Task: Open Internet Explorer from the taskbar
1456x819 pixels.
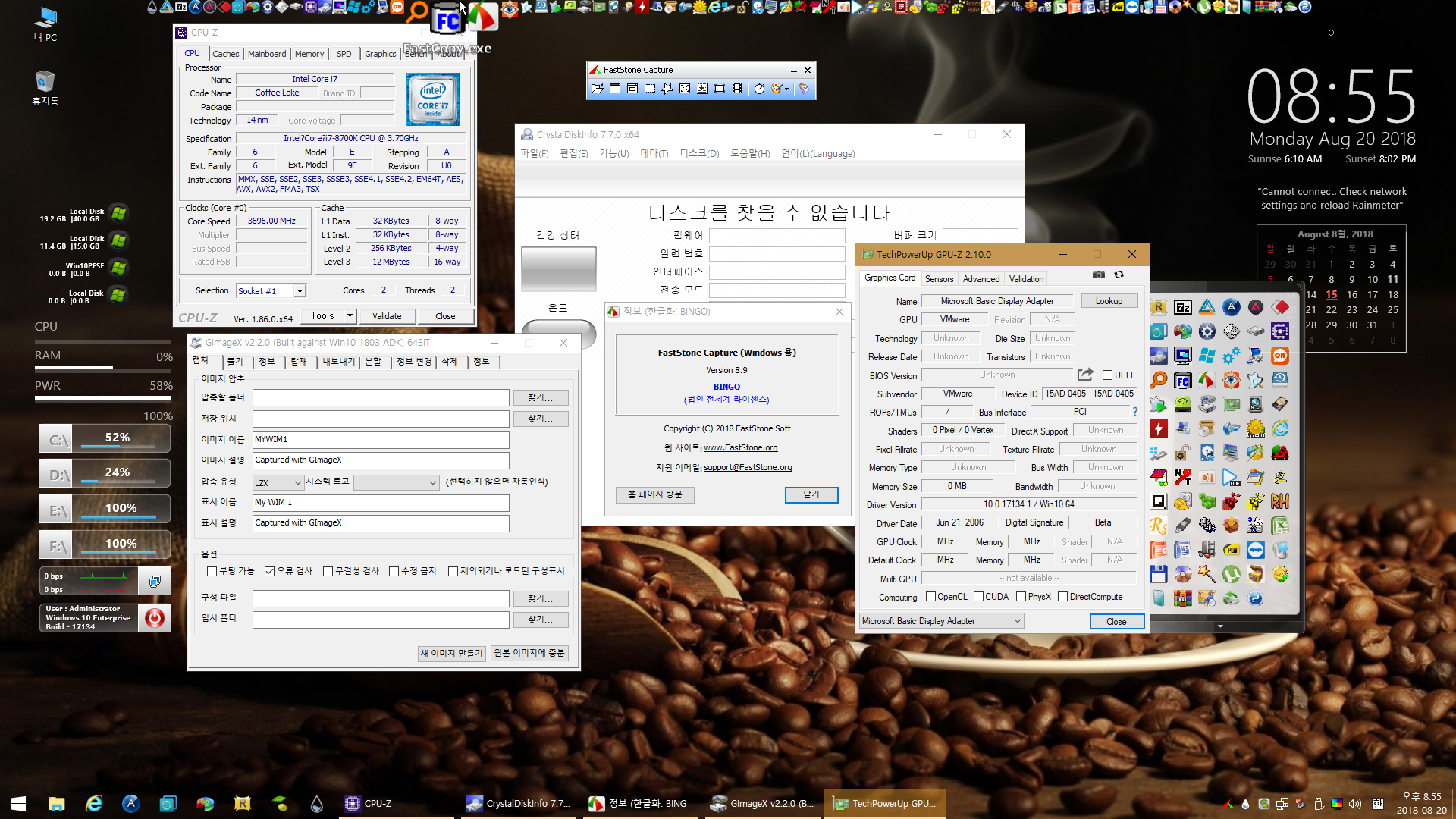Action: point(93,804)
